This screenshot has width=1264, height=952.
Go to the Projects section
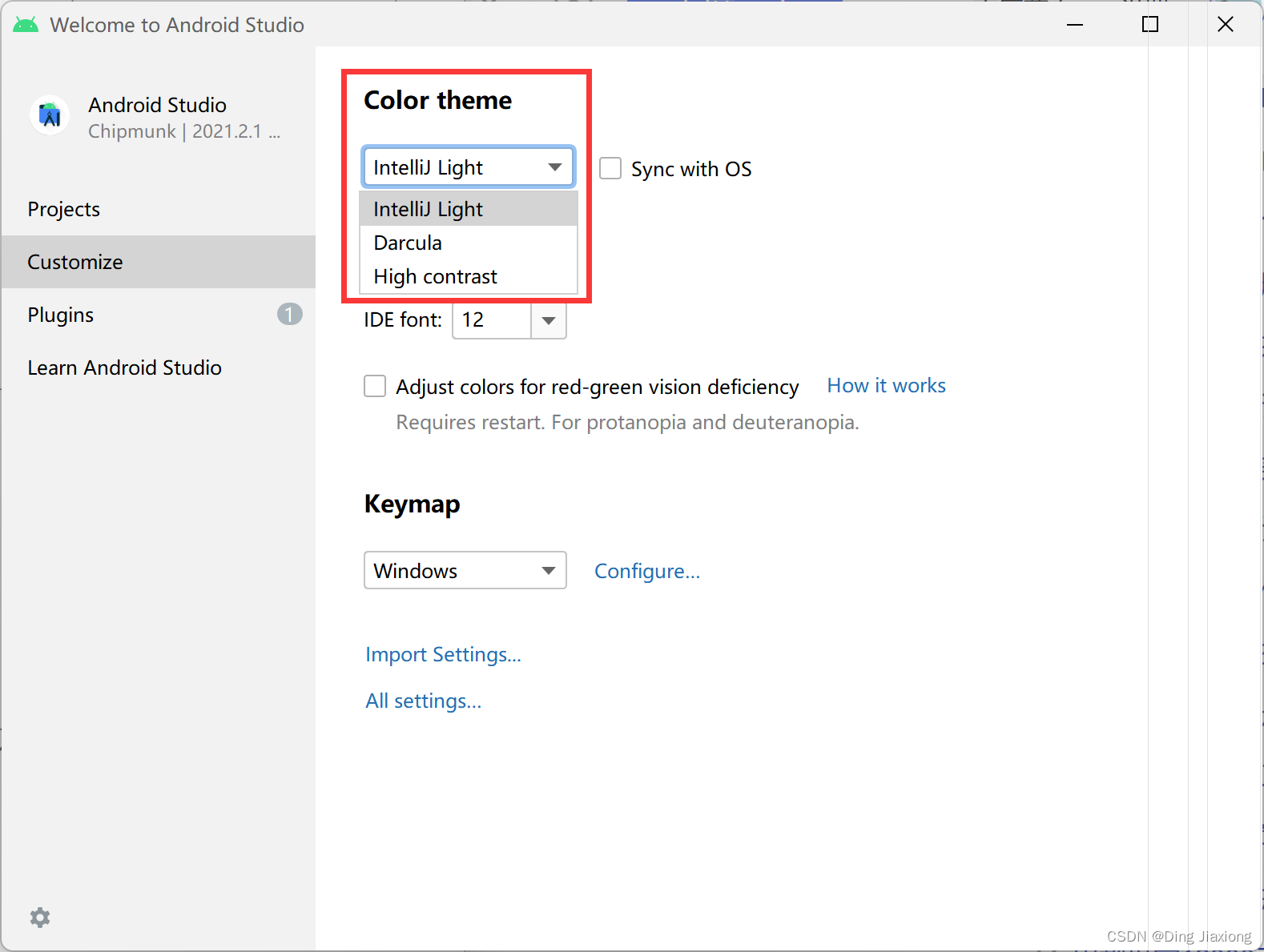159,209
